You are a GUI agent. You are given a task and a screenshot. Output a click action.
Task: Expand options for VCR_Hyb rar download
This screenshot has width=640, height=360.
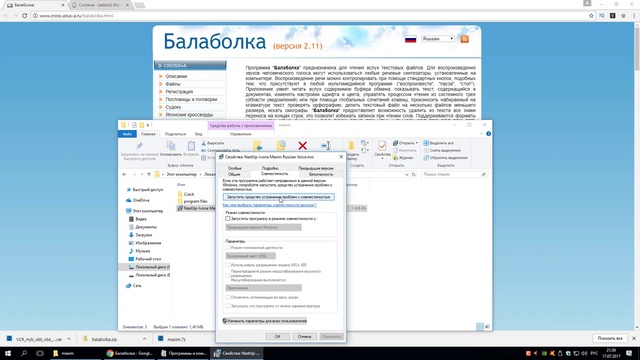[x=69, y=339]
